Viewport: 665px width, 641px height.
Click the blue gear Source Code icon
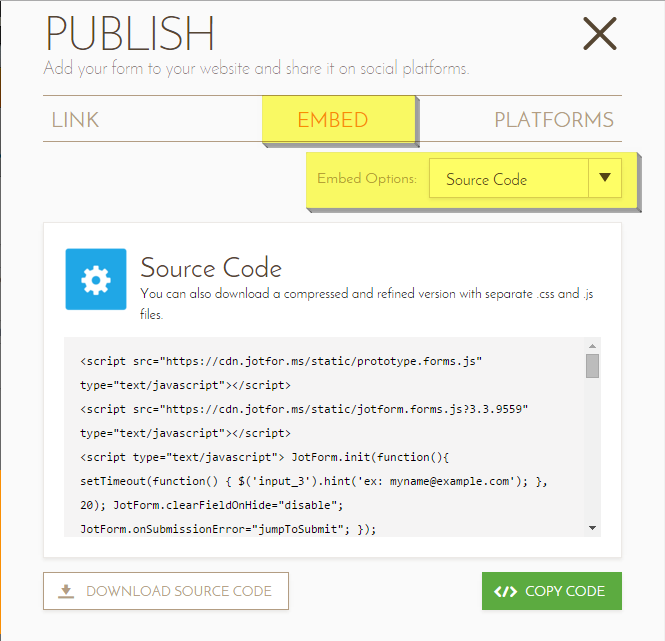pyautogui.click(x=96, y=279)
